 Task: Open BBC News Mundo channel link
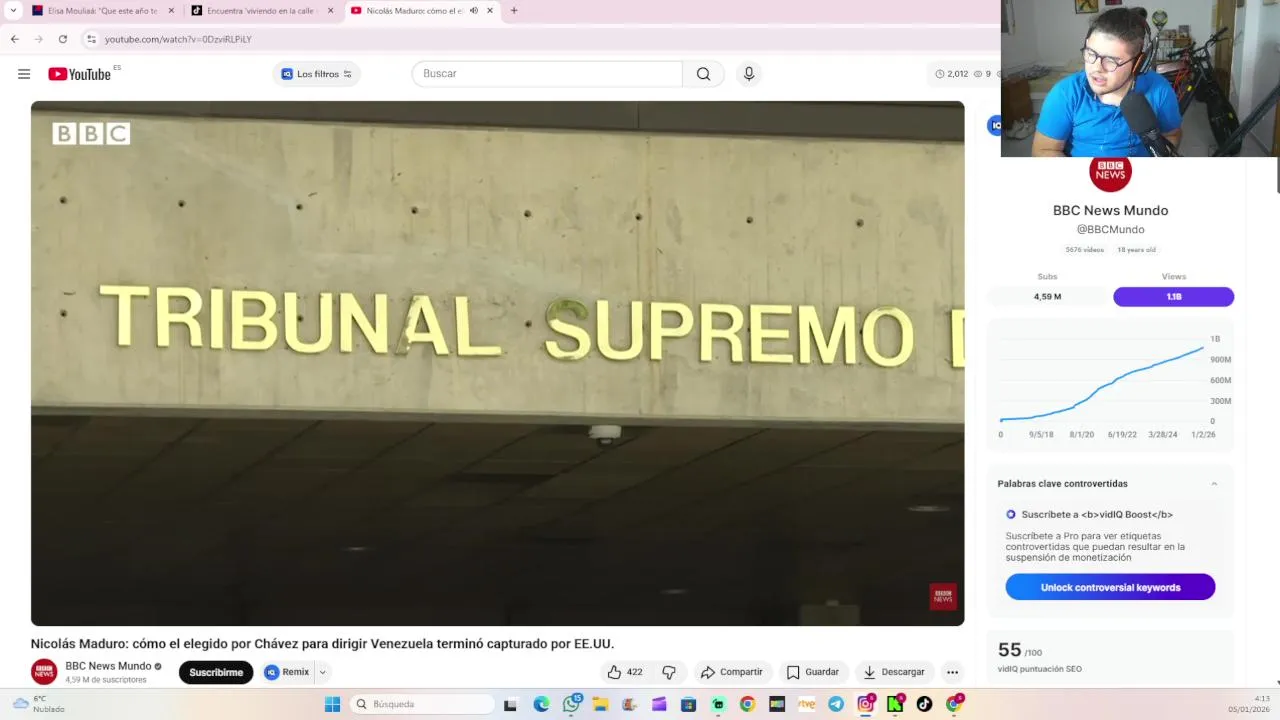(108, 666)
